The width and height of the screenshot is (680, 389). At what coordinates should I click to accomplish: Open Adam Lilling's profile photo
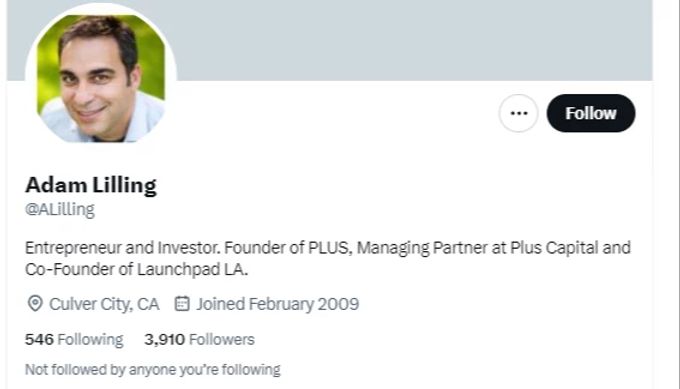pos(101,78)
